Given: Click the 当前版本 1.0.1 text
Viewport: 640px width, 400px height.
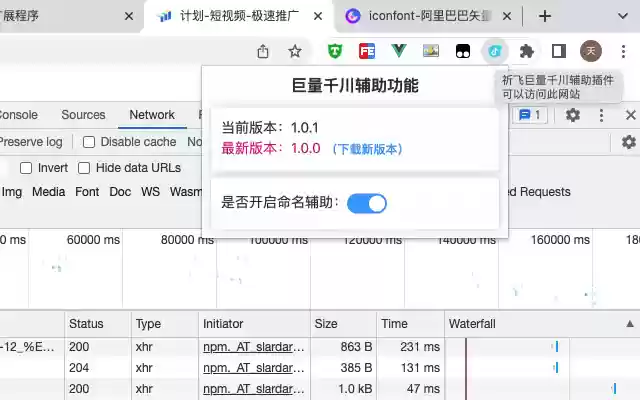Looking at the screenshot, I should pyautogui.click(x=270, y=128).
